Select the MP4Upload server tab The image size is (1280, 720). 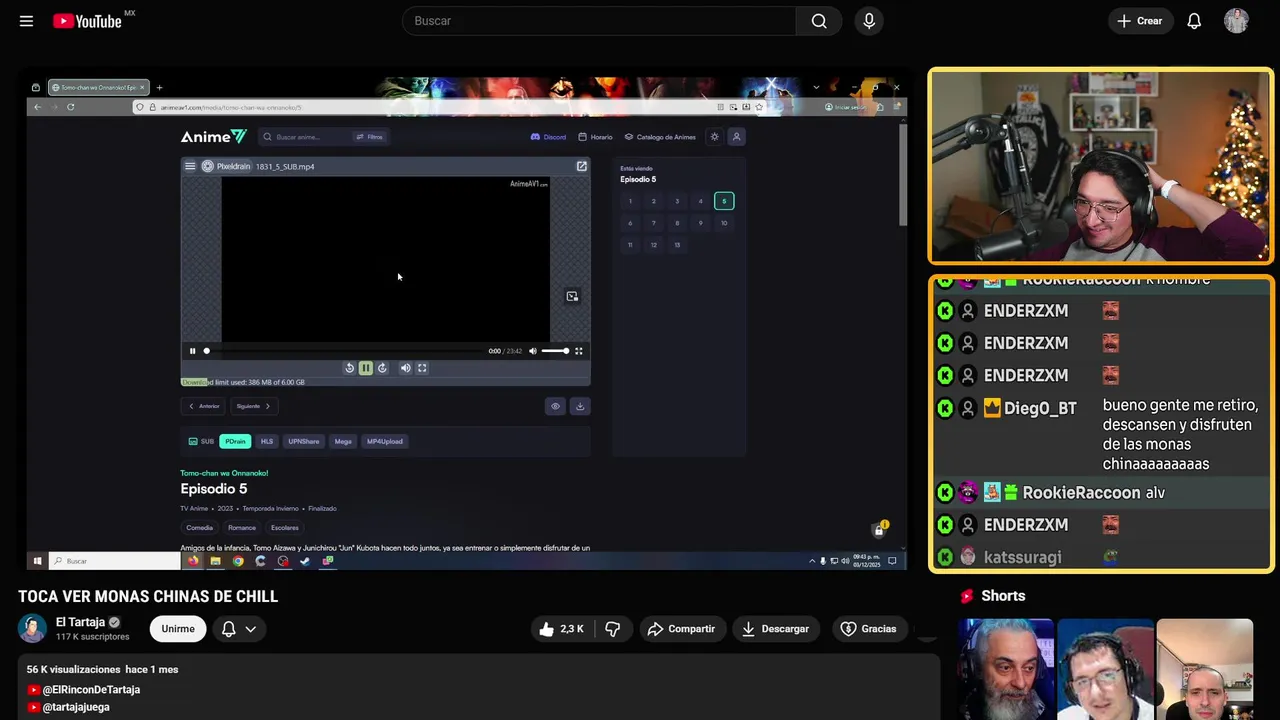[385, 441]
